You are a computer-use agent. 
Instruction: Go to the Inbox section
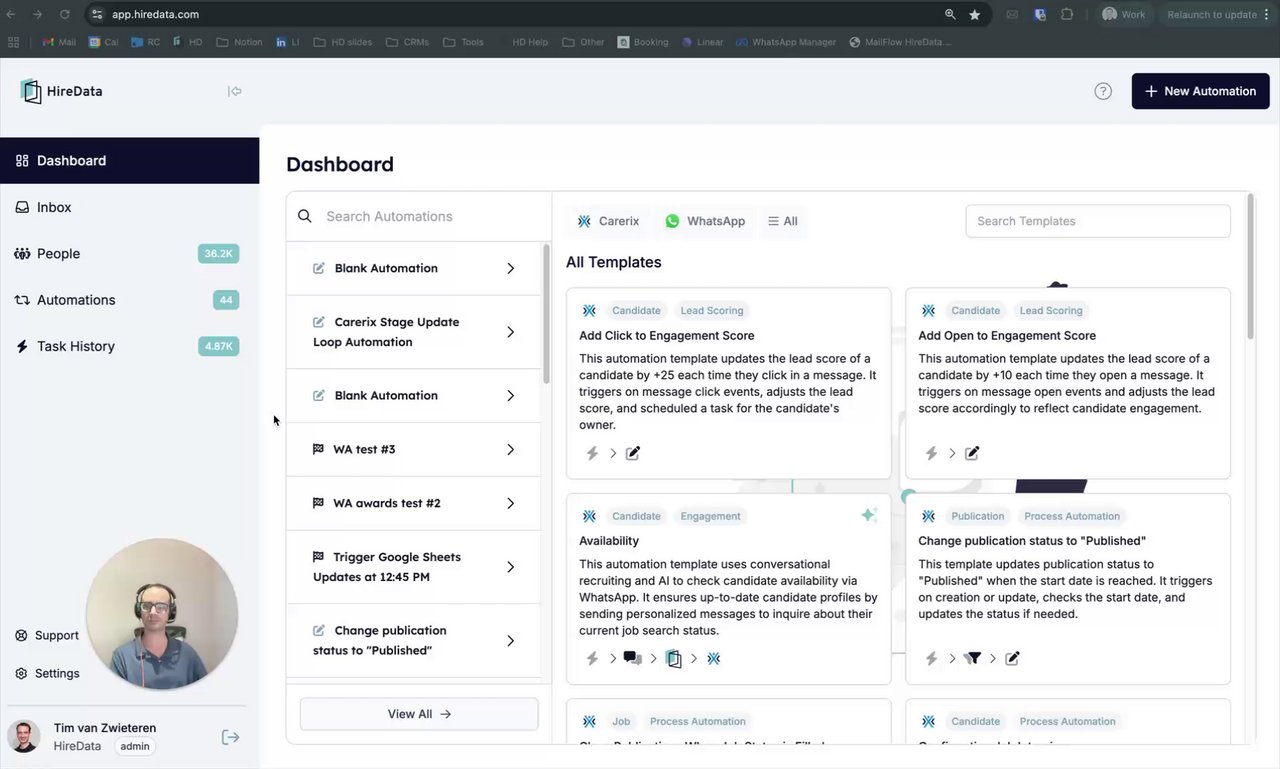tap(54, 207)
